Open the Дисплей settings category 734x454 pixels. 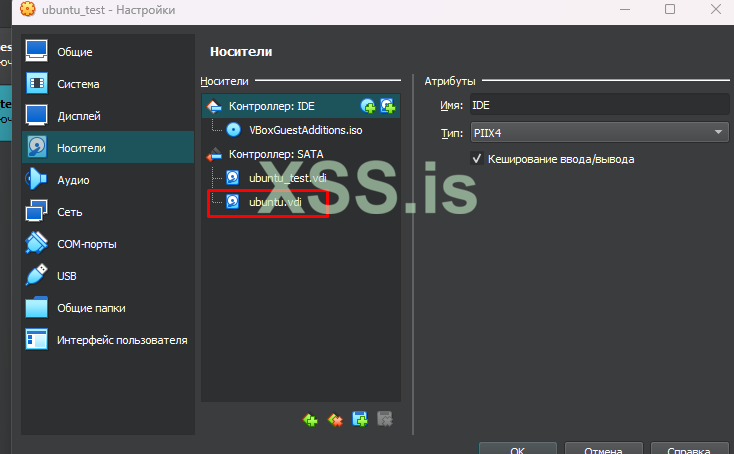click(x=108, y=116)
